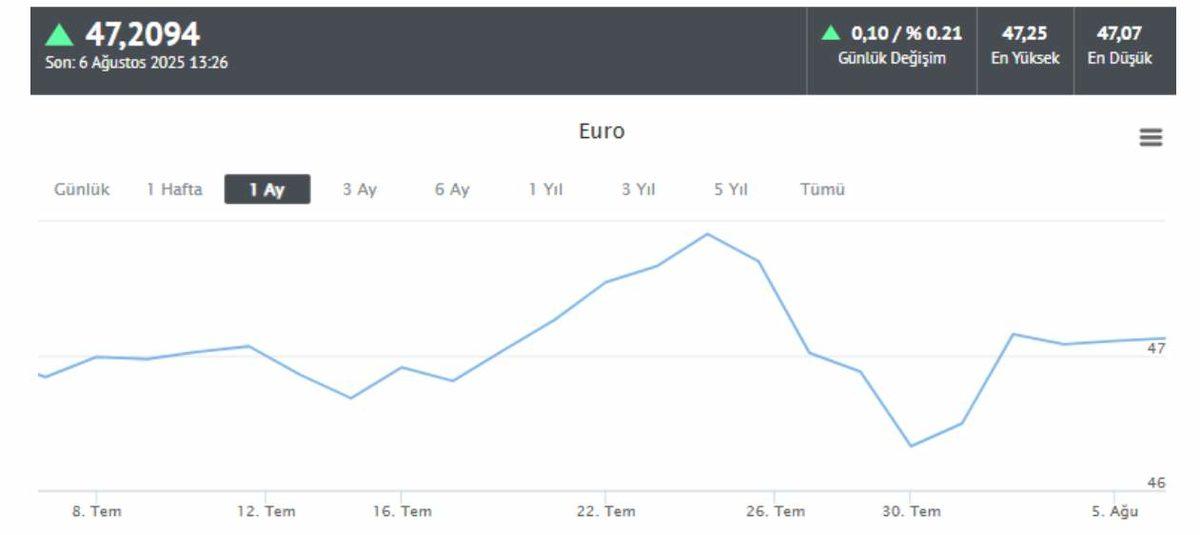Choose the 6 Ay time range
This screenshot has width=1200, height=535.
452,189
